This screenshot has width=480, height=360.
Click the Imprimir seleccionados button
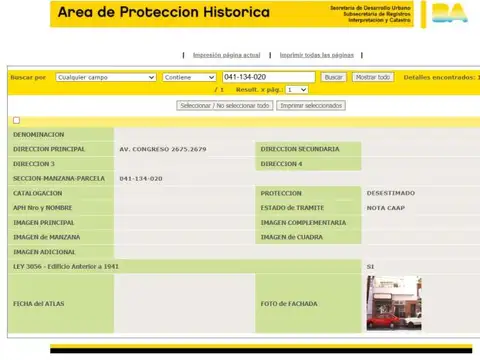pos(311,106)
